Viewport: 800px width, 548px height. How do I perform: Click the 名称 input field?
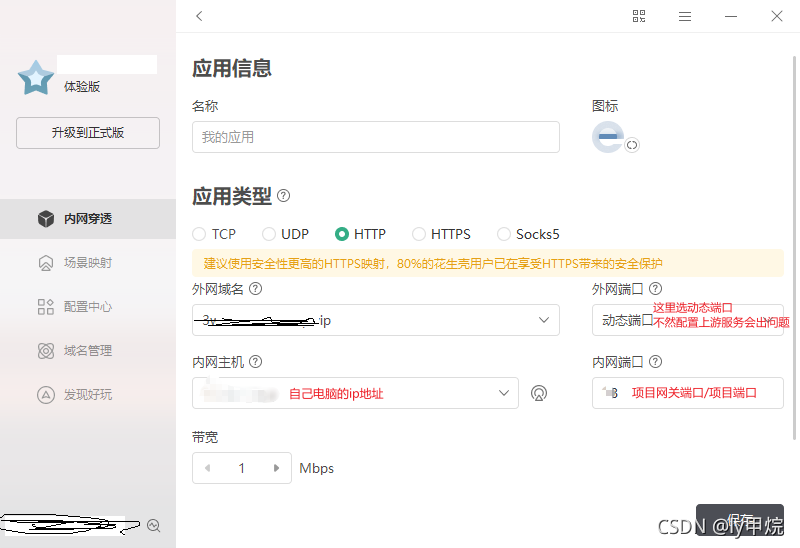(376, 137)
